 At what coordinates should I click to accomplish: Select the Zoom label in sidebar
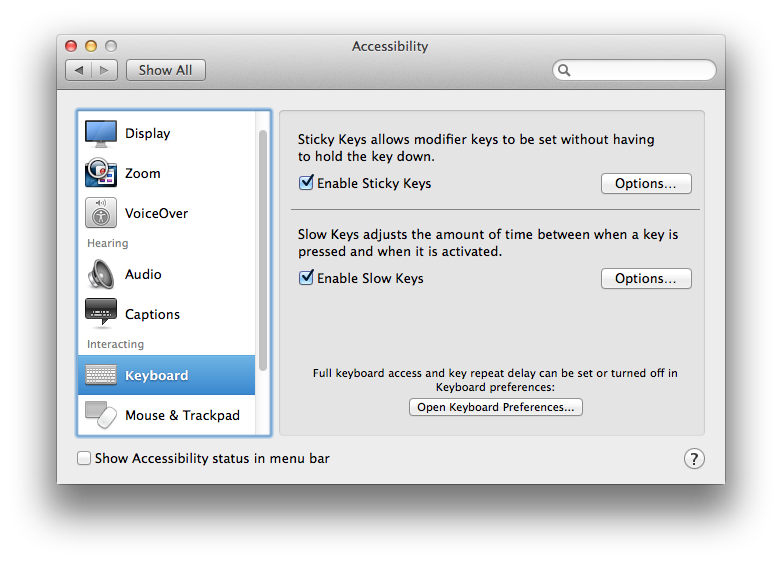(143, 174)
